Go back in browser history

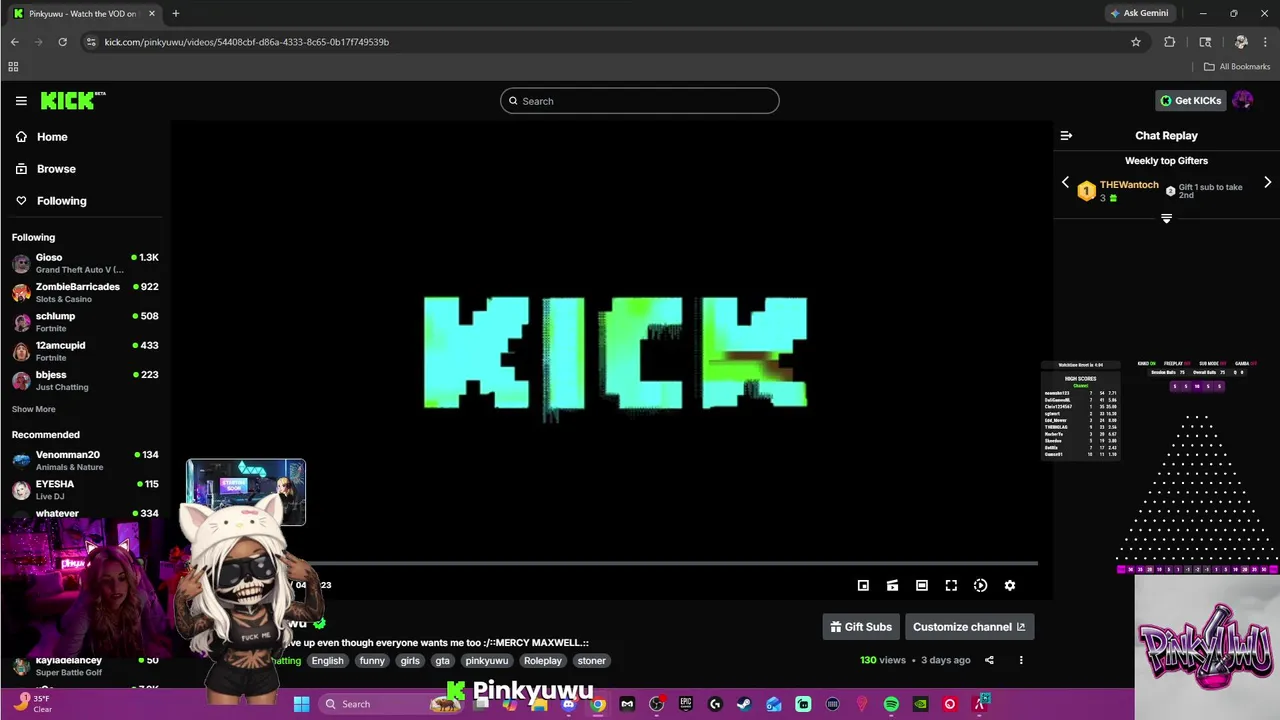(x=14, y=42)
